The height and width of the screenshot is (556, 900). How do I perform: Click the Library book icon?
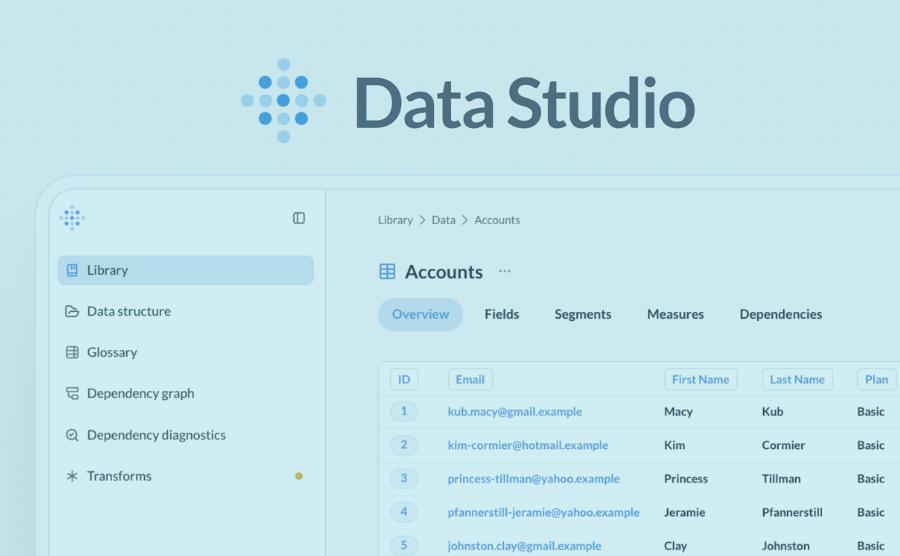[x=72, y=270]
